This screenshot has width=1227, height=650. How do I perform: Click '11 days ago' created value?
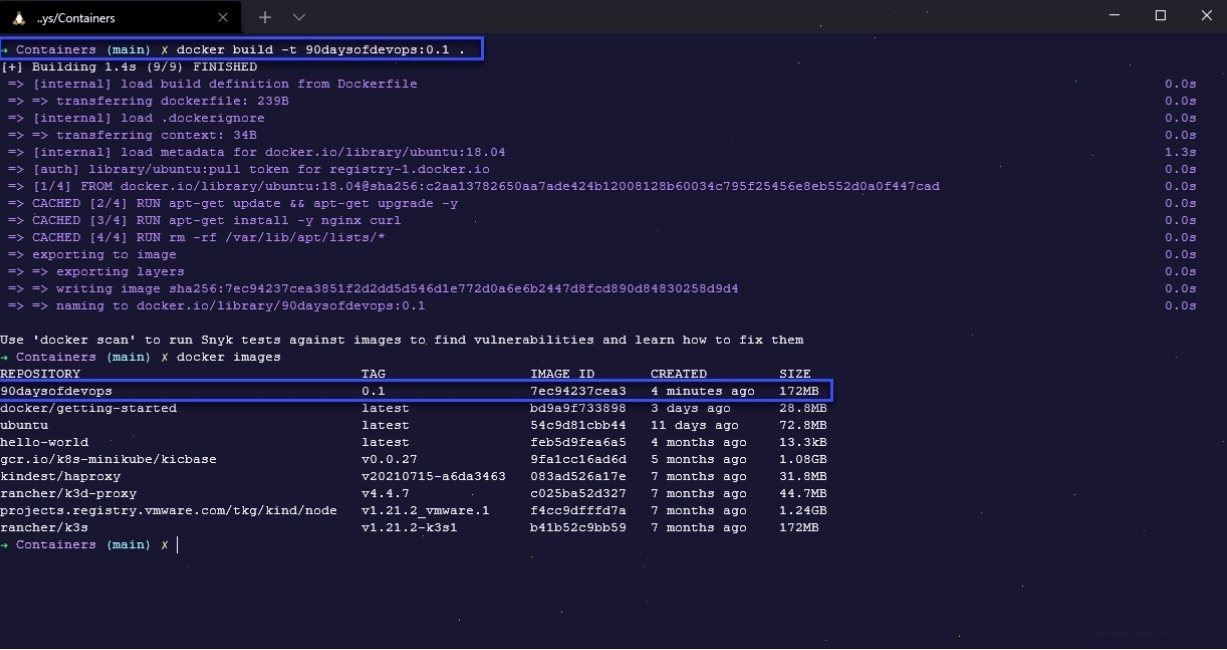click(695, 425)
